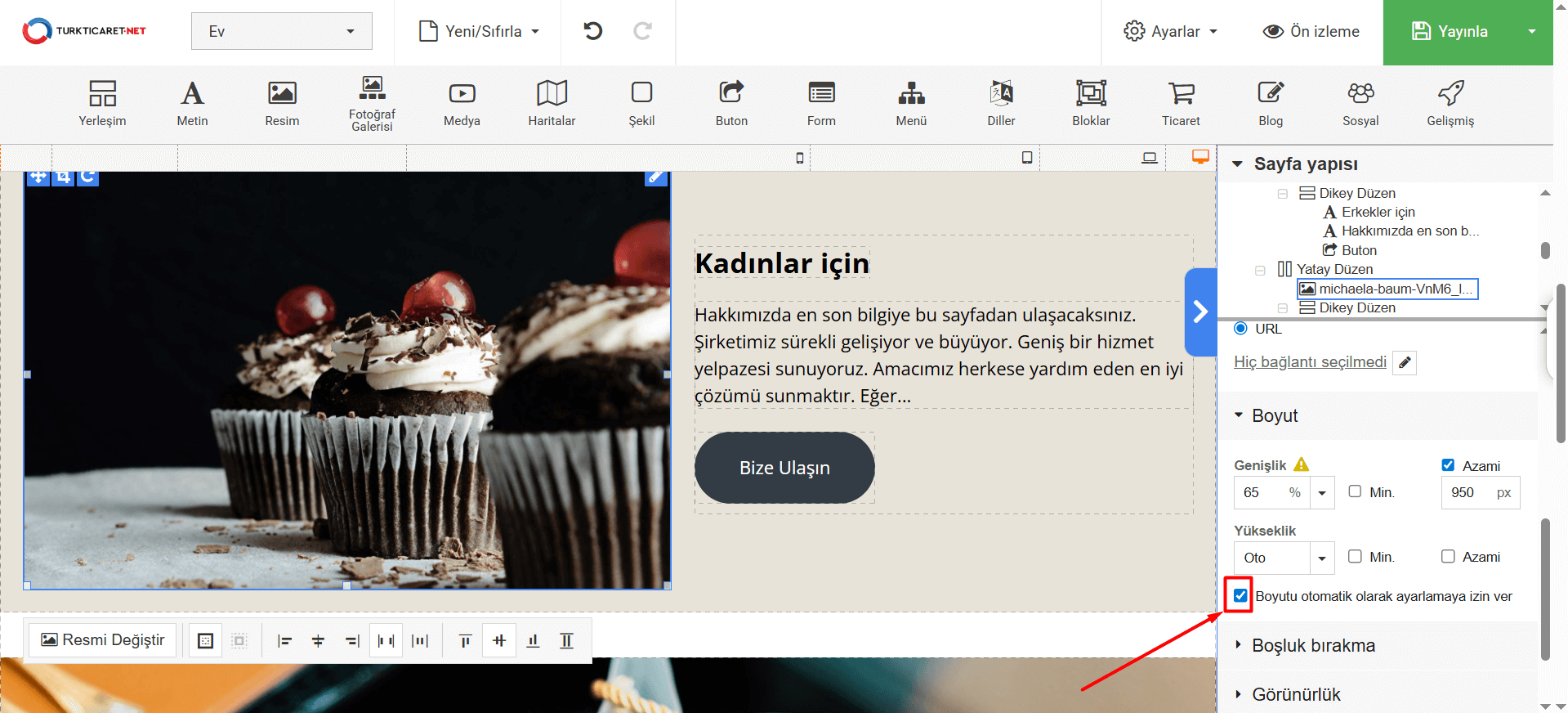
Task: Click the undo arrow icon
Action: 593,31
